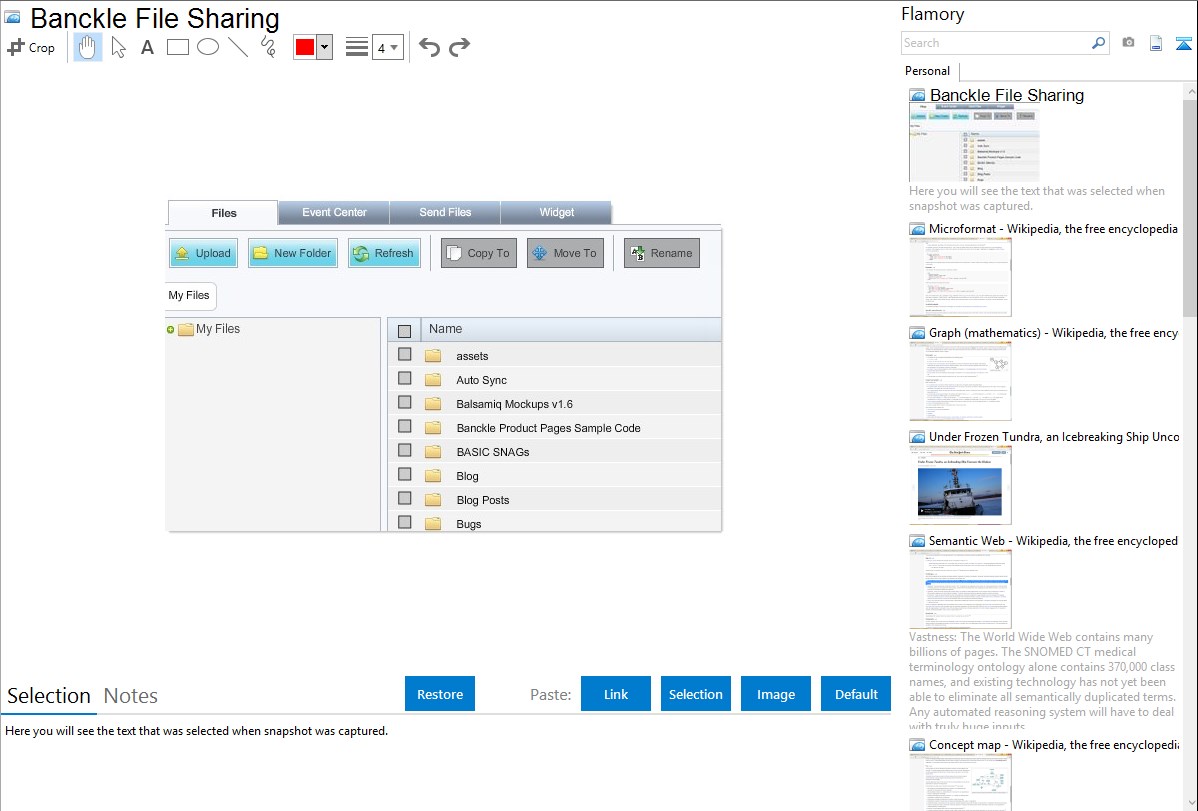Pick the ellipse drawing tool
The width and height of the screenshot is (1198, 811).
[208, 47]
